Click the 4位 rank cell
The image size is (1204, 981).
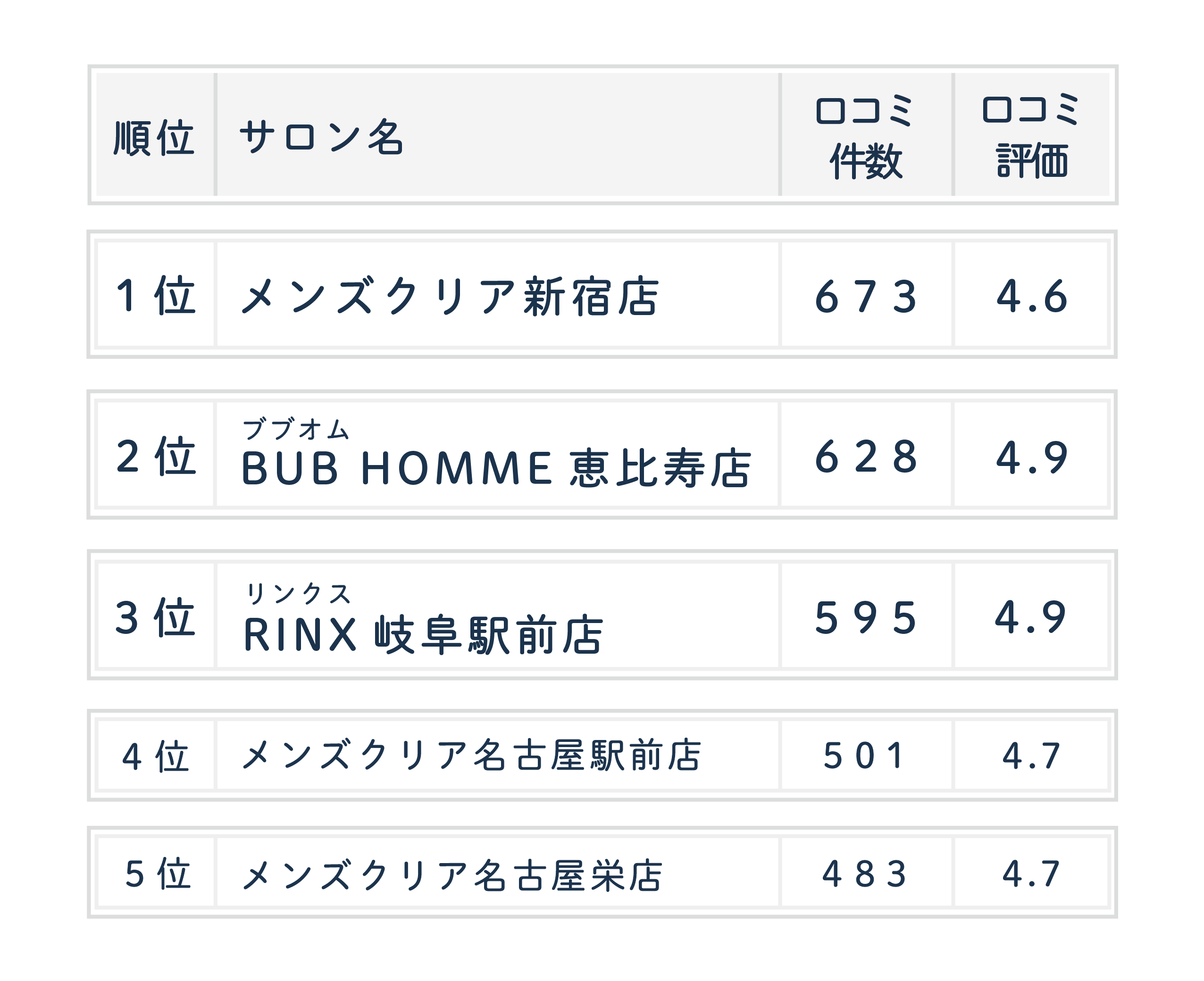pos(155,756)
